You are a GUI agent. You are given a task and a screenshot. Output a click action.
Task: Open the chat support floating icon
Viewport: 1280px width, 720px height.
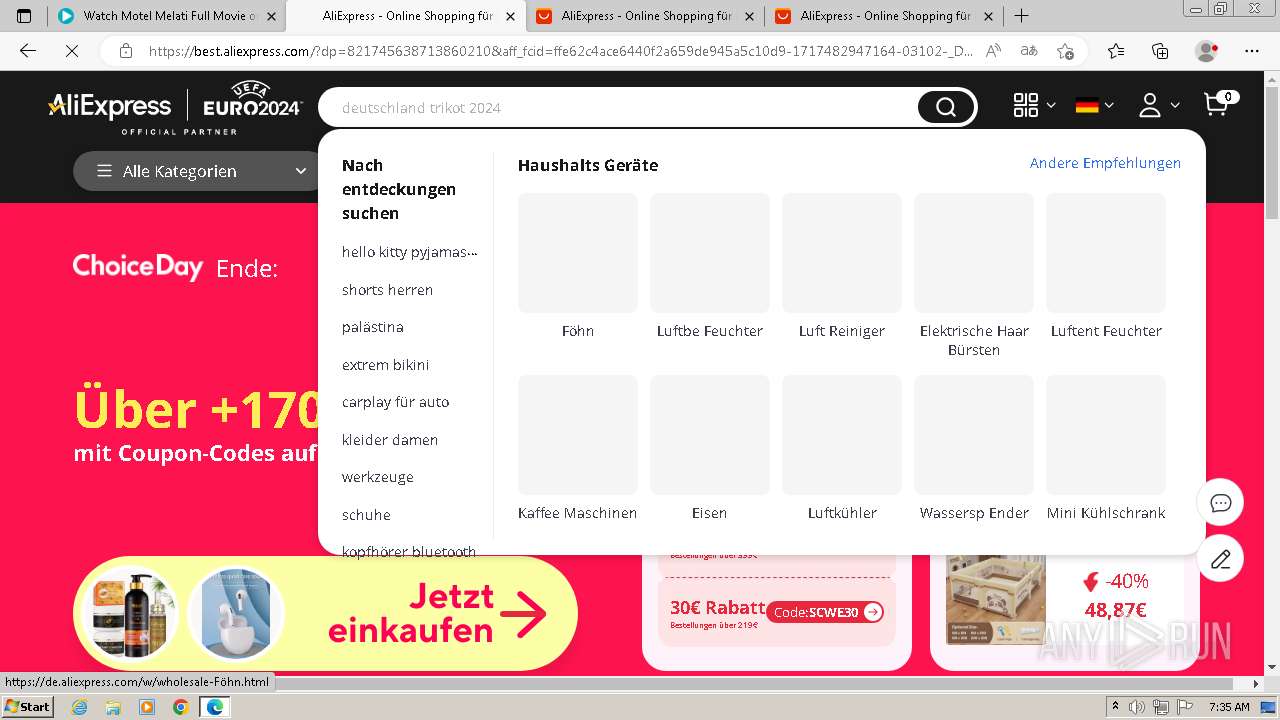[x=1220, y=503]
